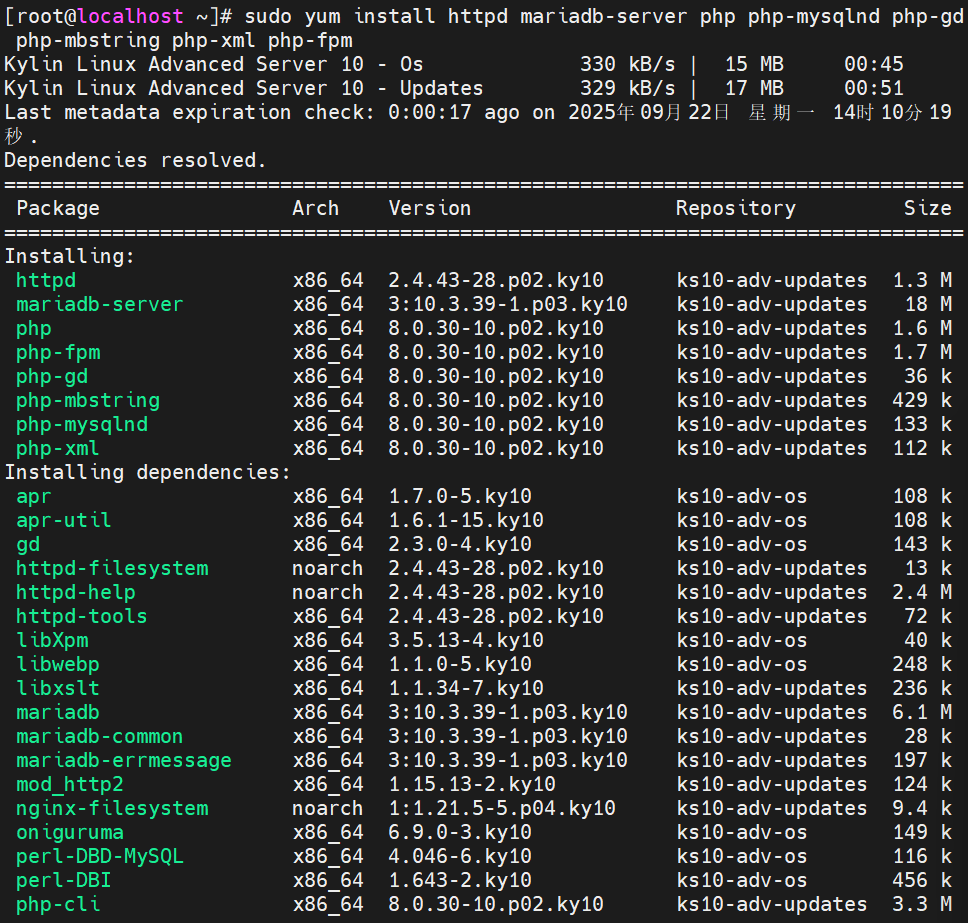Click the 'Installing:' section heading
This screenshot has height=923, width=968.
70,257
